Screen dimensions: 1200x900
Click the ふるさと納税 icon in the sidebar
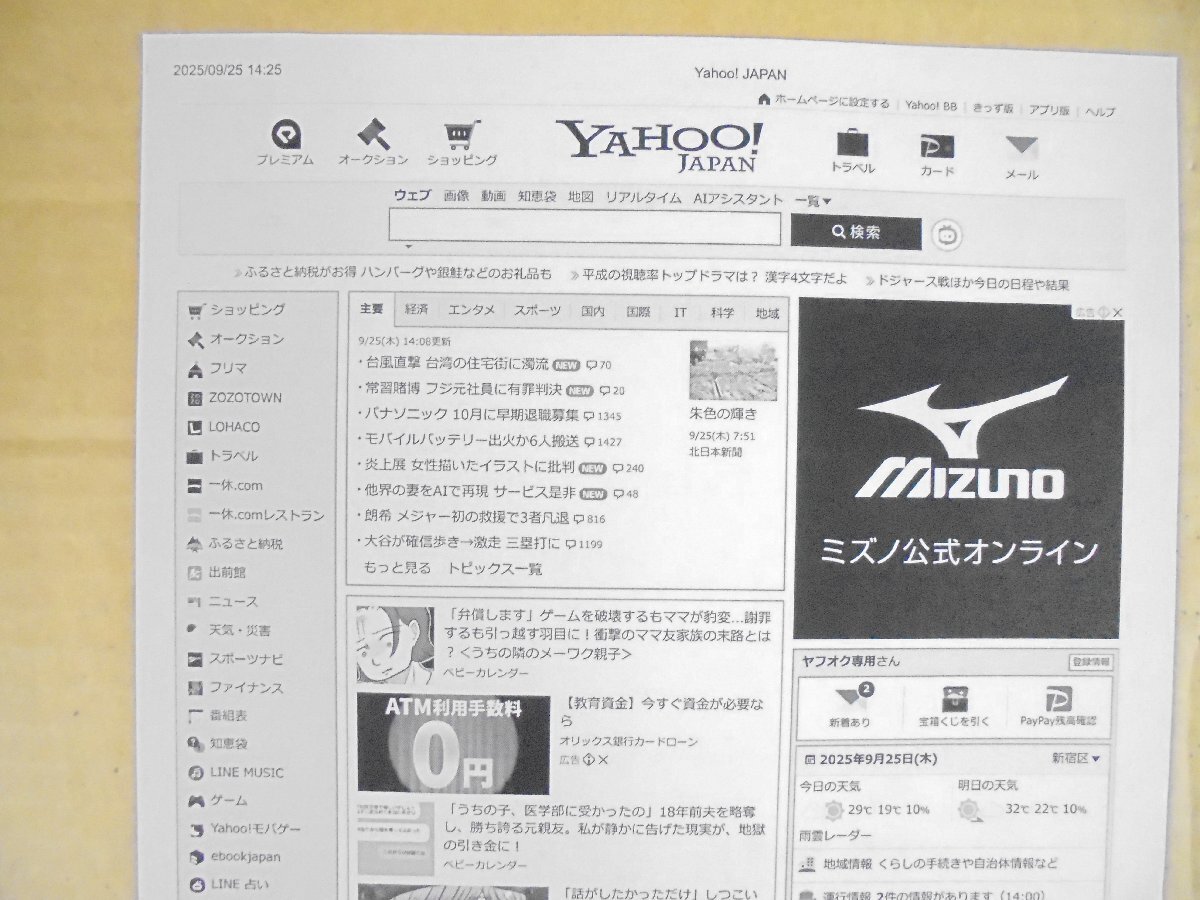pyautogui.click(x=196, y=544)
